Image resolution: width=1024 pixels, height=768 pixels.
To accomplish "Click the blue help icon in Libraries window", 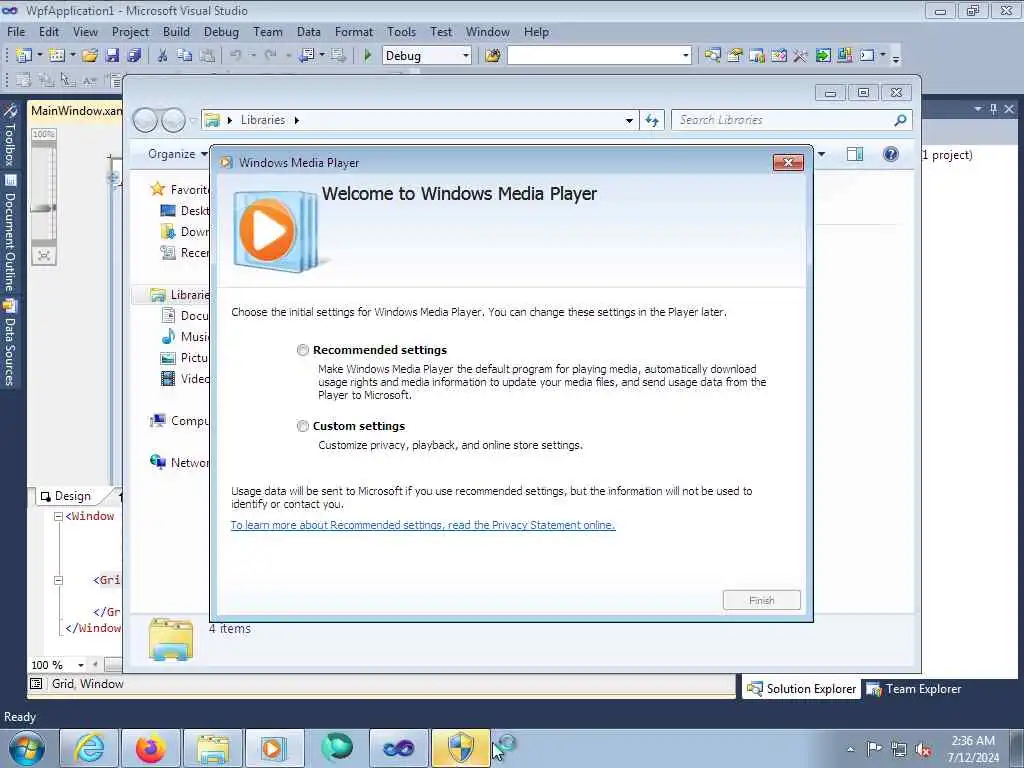I will point(891,154).
